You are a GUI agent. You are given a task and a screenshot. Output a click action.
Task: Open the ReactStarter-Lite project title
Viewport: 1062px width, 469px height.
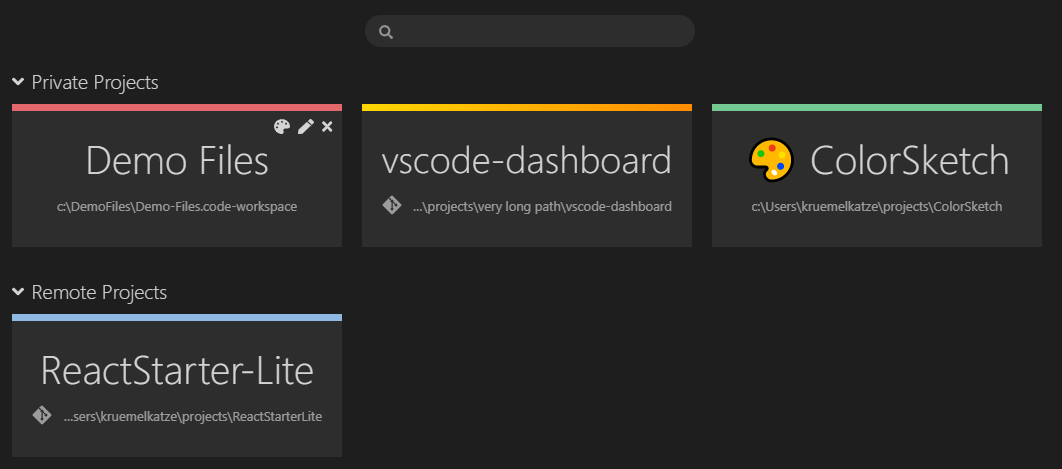point(177,371)
